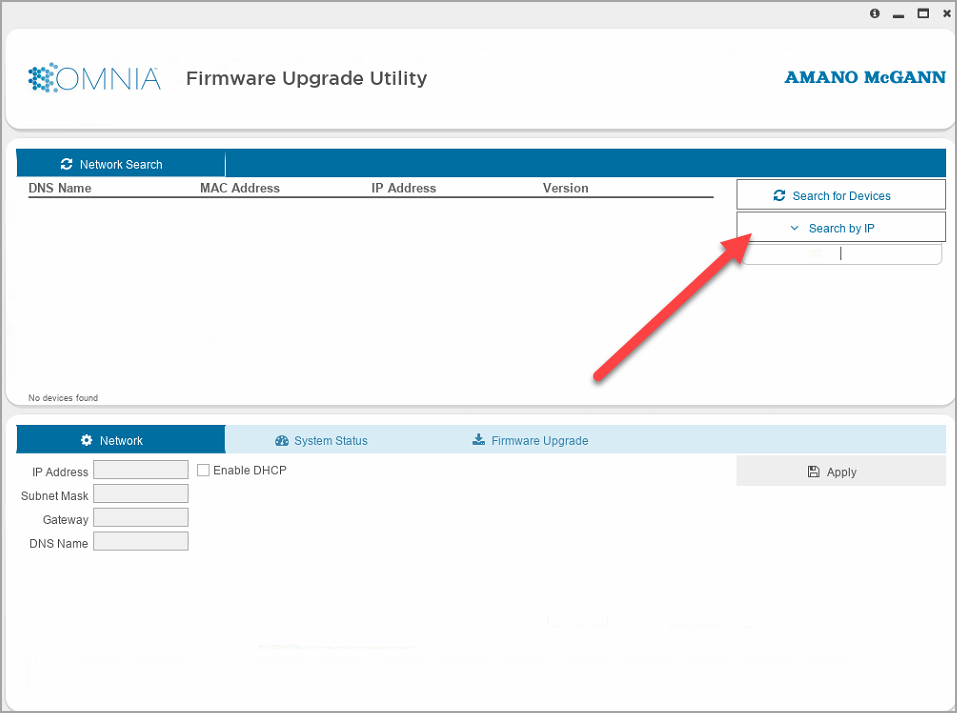This screenshot has height=713, width=957.
Task: Click the info icon in the title bar
Action: tap(875, 13)
